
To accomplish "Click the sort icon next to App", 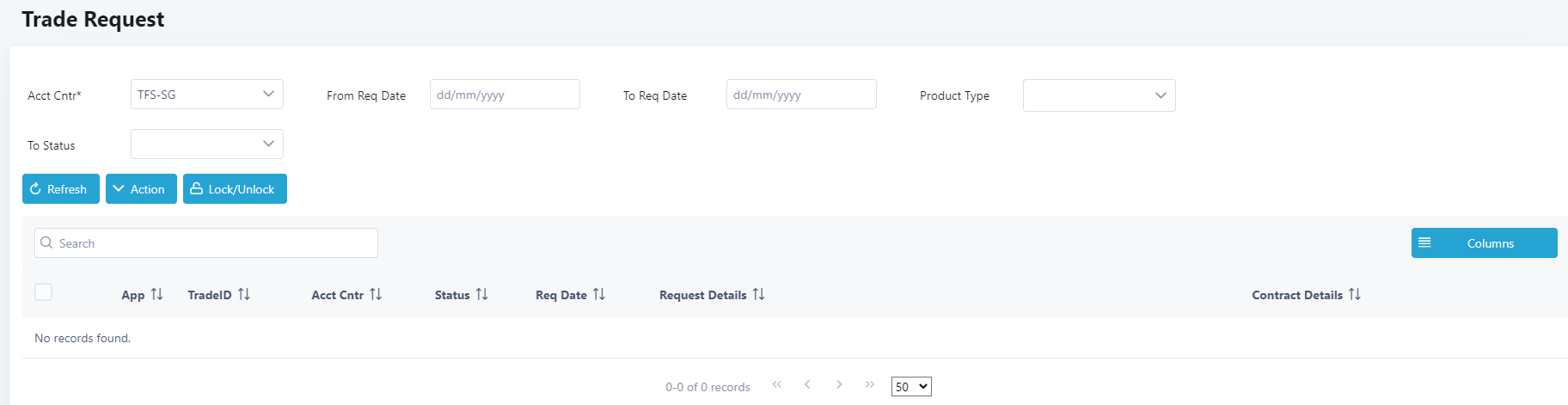I will pos(156,294).
